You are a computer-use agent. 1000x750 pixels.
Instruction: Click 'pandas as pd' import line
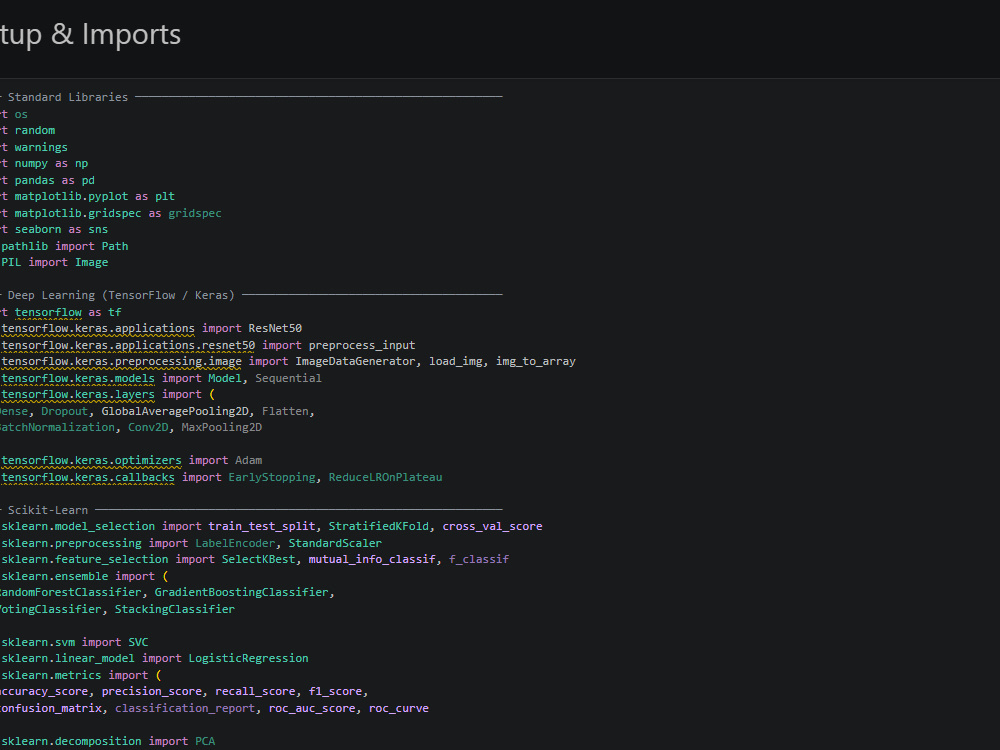55,180
